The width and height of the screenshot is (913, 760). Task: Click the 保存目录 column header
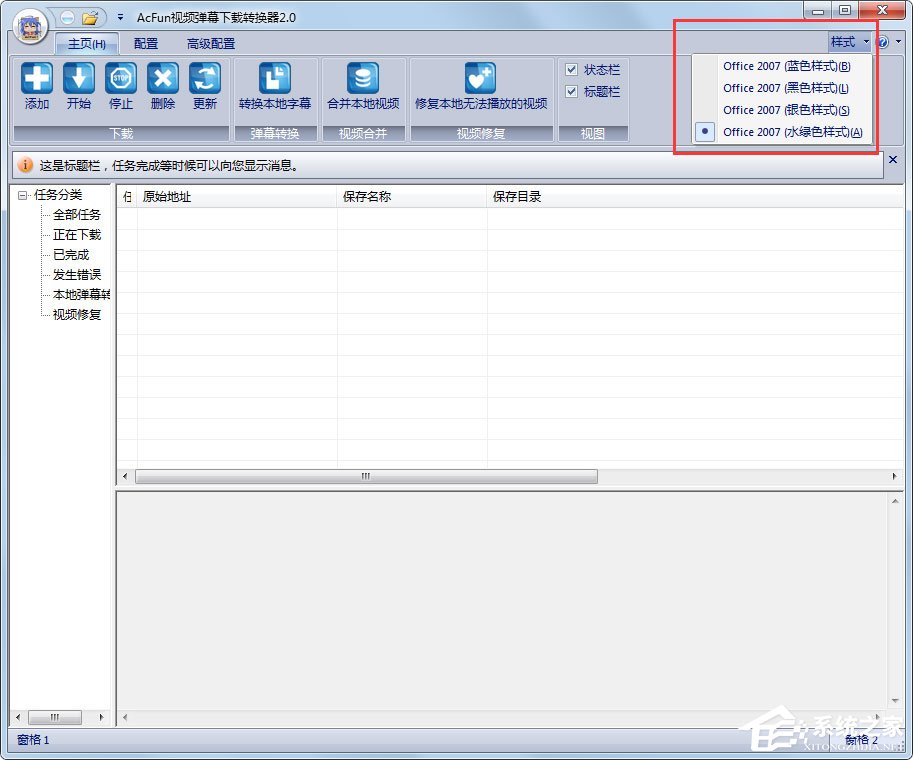click(695, 197)
